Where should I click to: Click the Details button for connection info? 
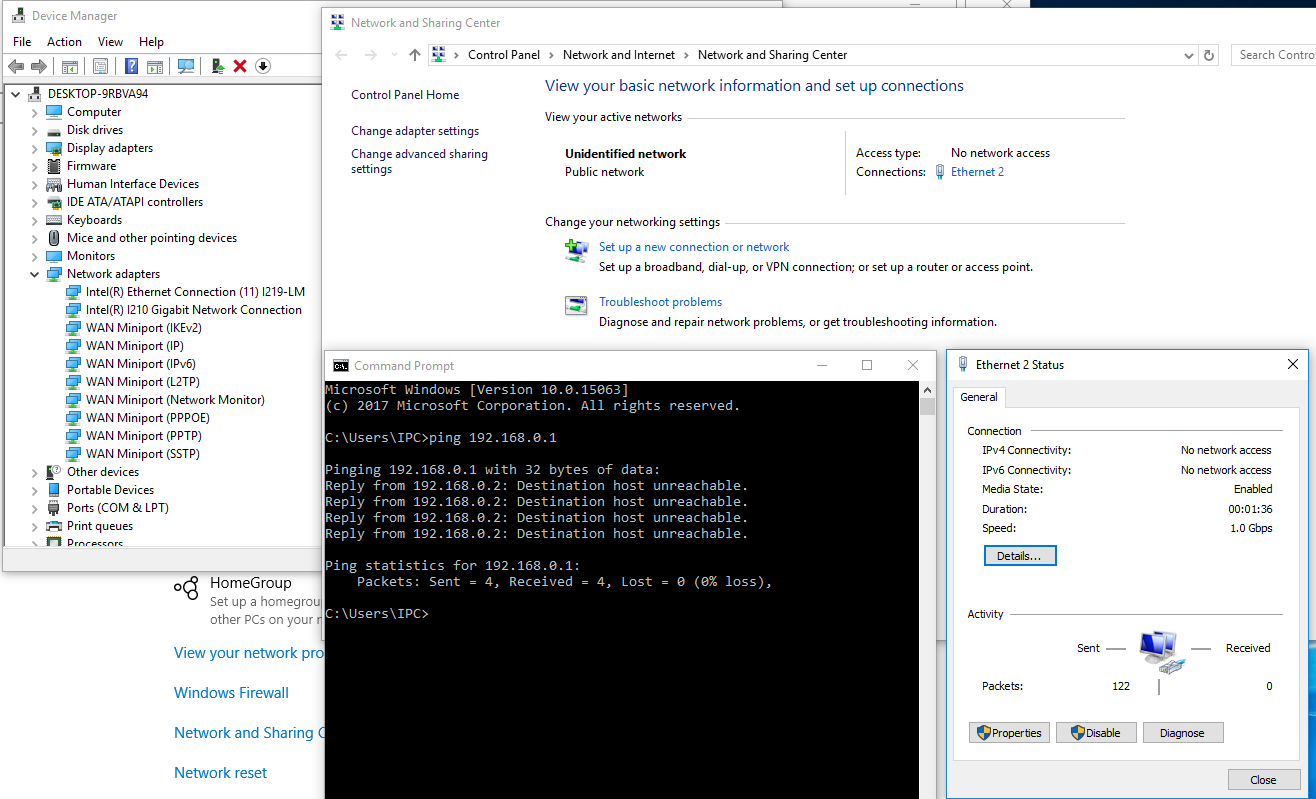click(1020, 555)
